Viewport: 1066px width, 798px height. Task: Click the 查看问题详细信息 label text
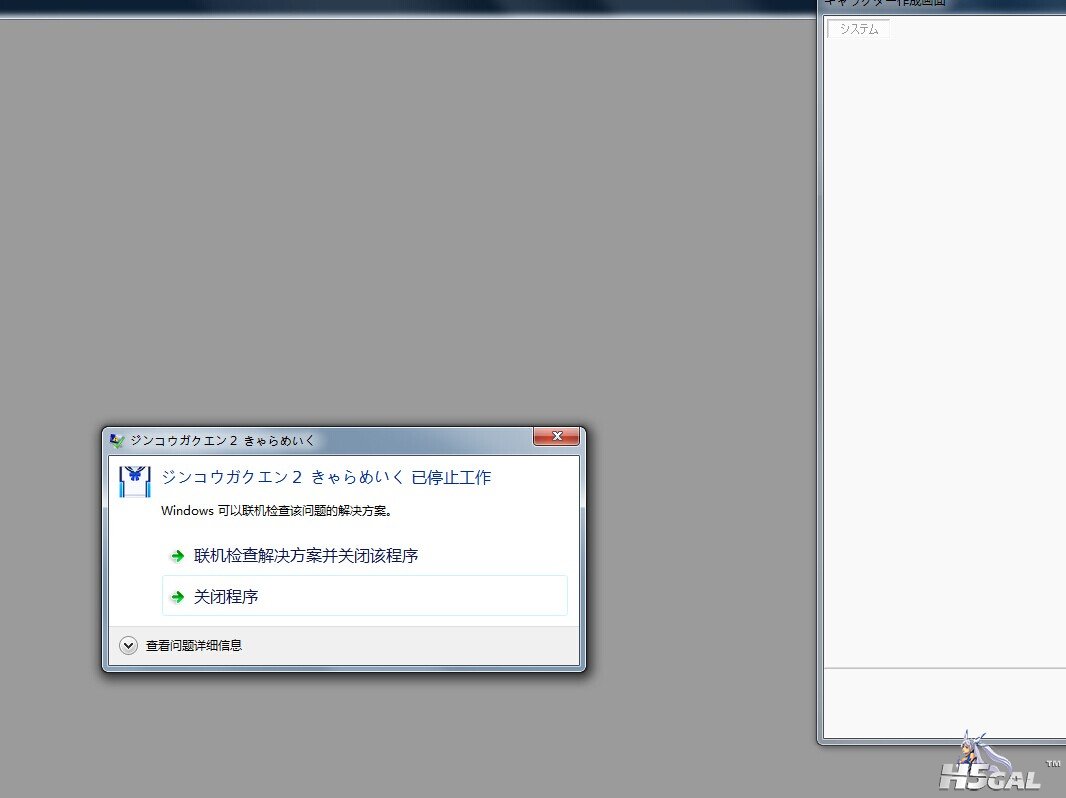194,645
